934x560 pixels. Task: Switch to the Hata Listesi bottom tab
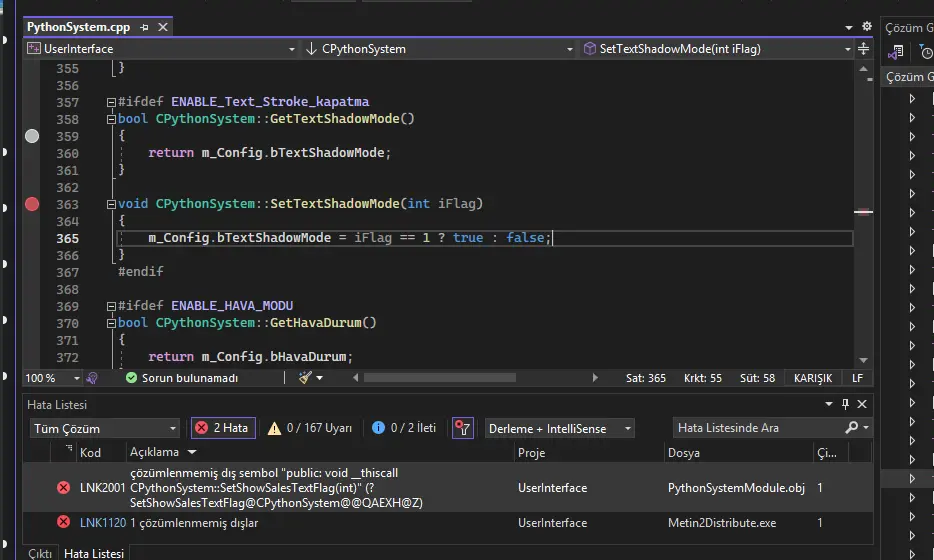point(94,553)
